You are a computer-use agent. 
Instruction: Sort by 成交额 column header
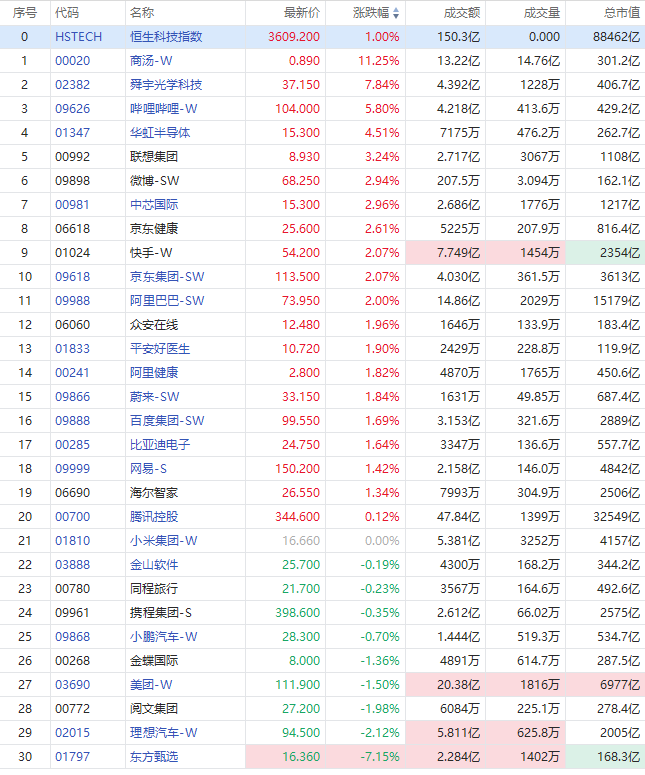click(x=462, y=13)
